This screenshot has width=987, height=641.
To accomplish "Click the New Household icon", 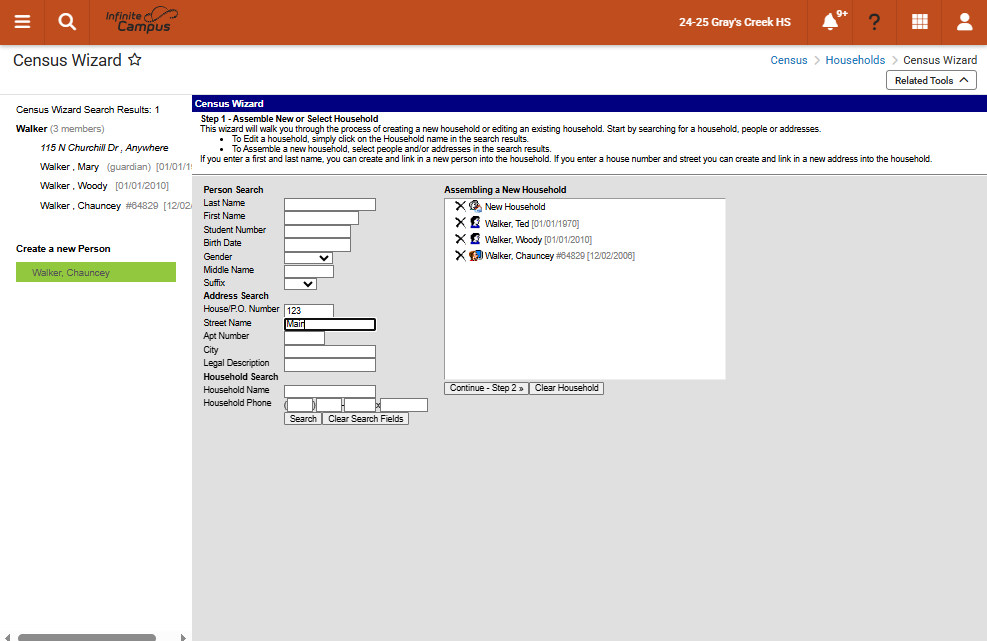I will pyautogui.click(x=475, y=206).
